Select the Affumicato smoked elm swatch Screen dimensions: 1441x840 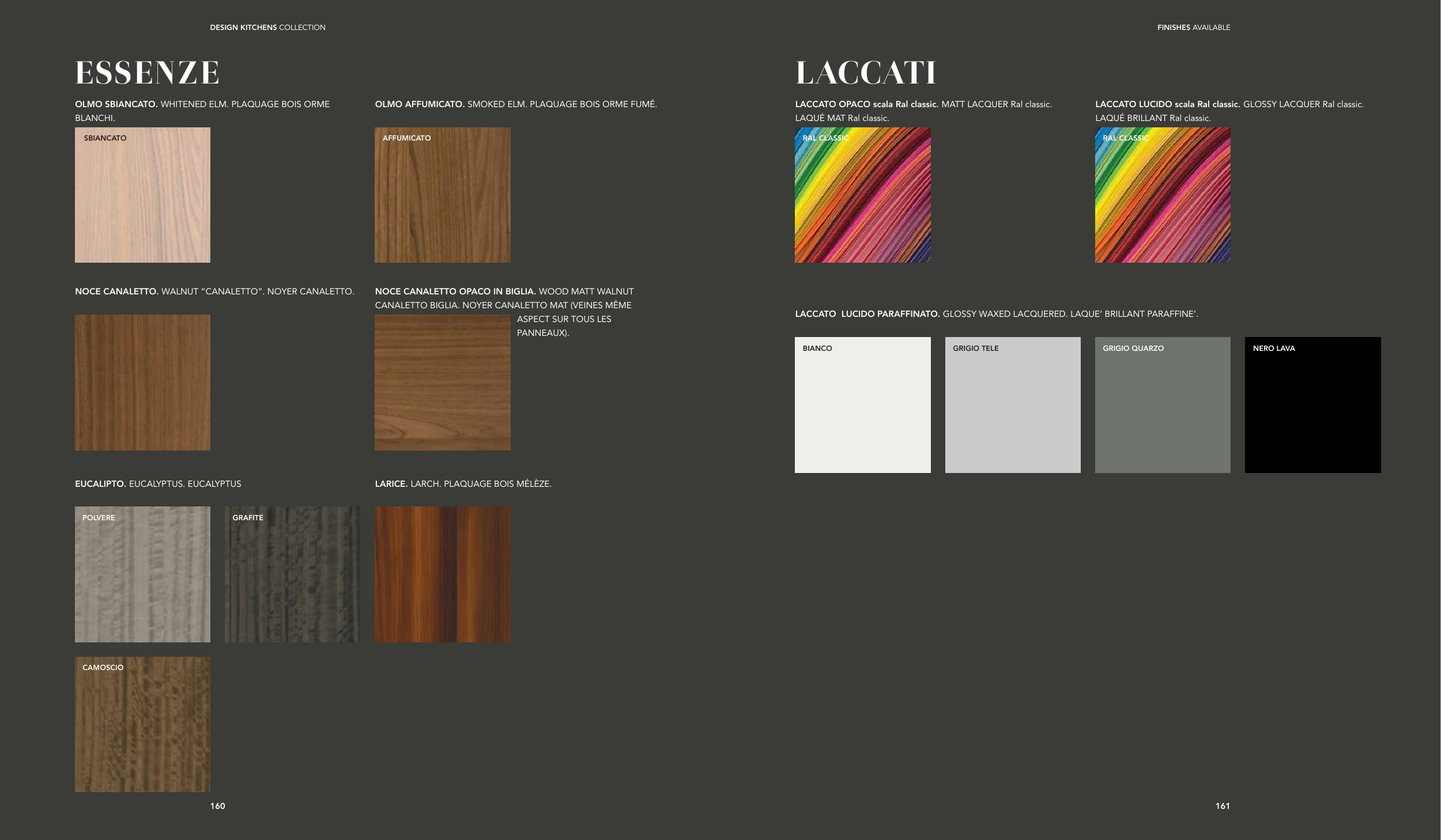click(442, 195)
